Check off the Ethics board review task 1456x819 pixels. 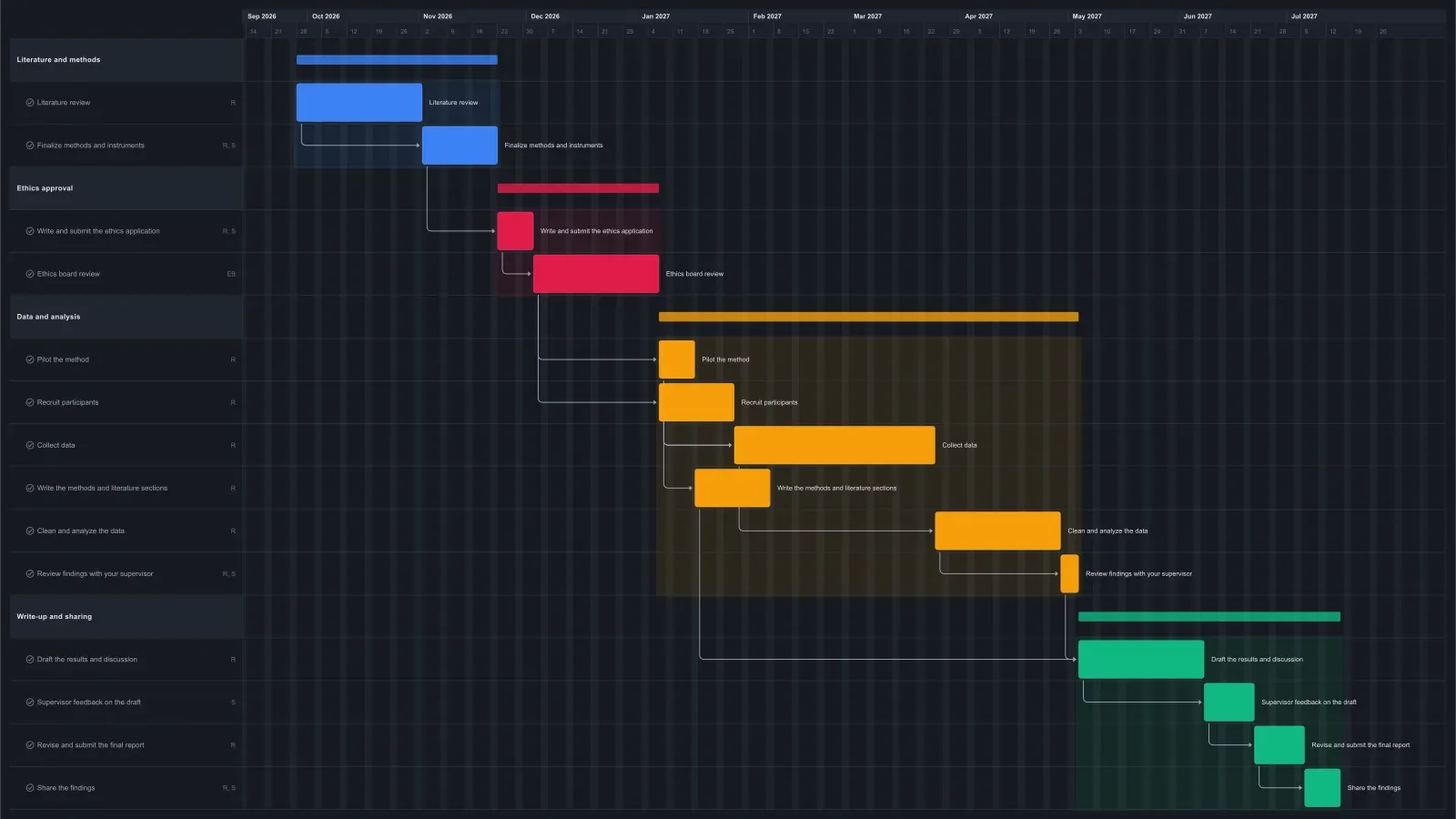tap(30, 274)
